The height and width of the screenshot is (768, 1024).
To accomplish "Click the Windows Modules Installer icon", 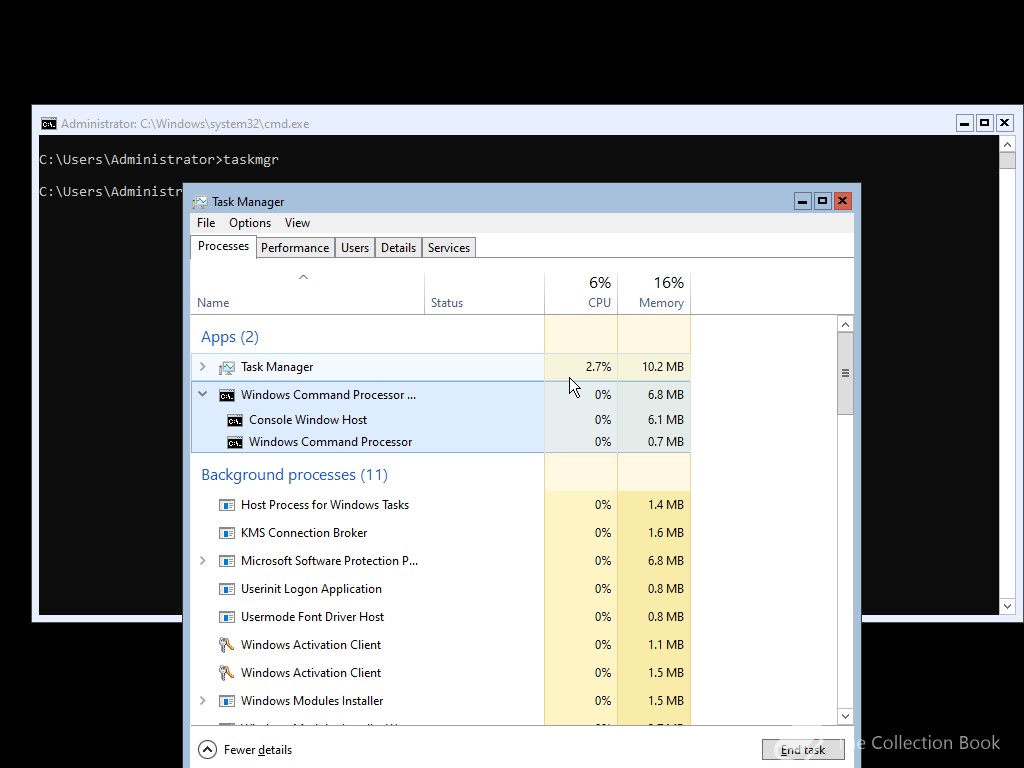I will click(227, 701).
